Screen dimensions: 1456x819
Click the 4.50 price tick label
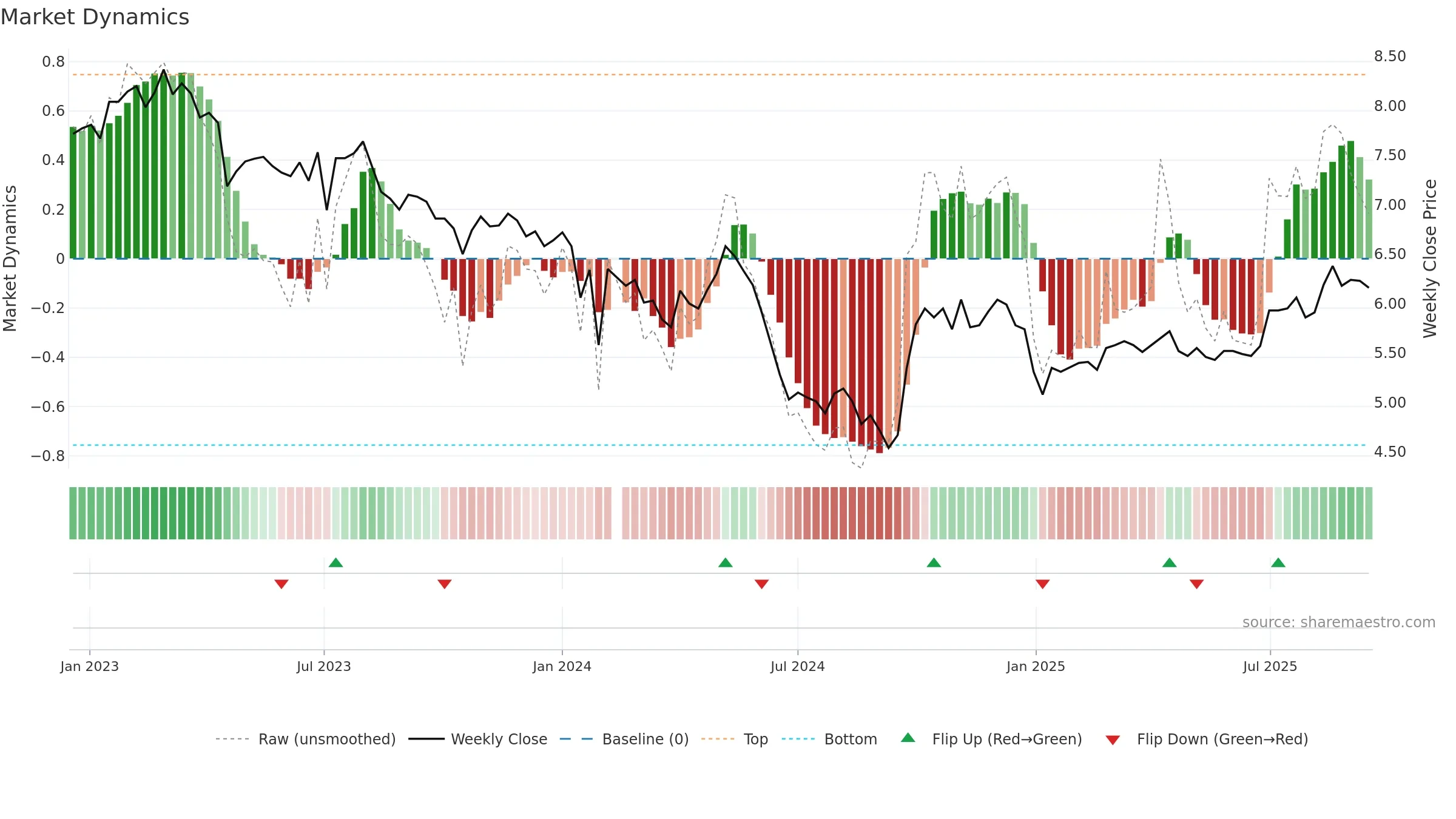pyautogui.click(x=1390, y=452)
